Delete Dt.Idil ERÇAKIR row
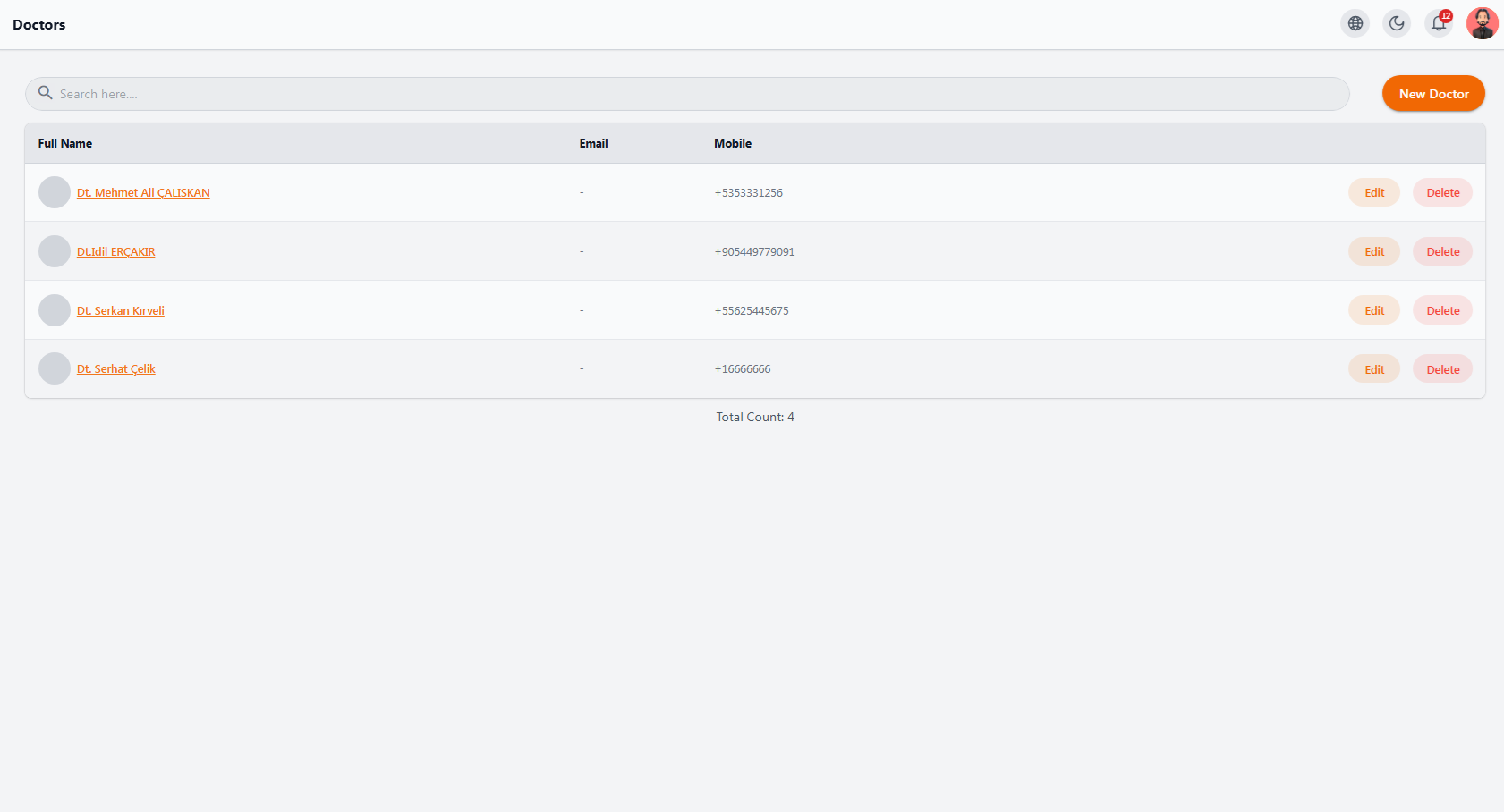1504x812 pixels. pos(1442,251)
